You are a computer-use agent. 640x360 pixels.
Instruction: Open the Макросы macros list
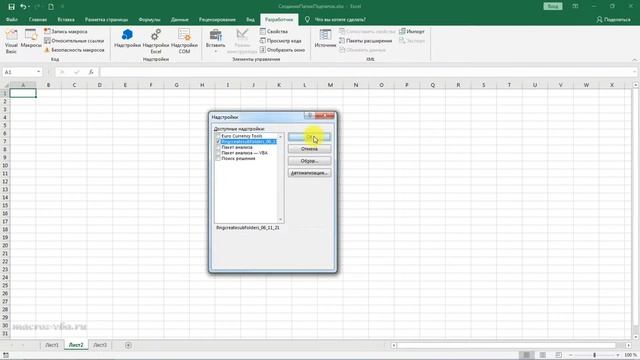pyautogui.click(x=31, y=39)
